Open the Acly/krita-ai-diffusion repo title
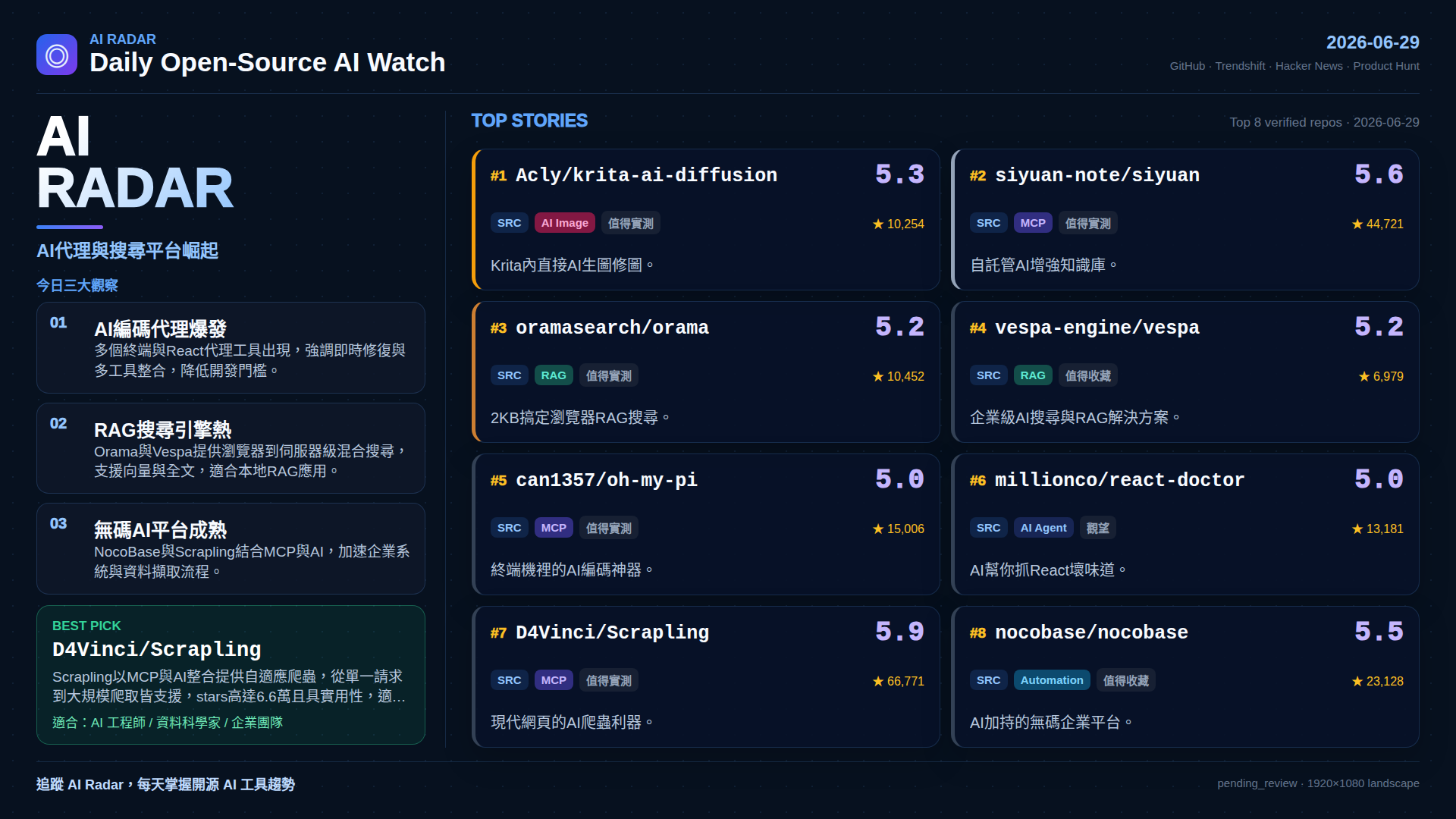This screenshot has width=1456, height=819. click(x=646, y=175)
